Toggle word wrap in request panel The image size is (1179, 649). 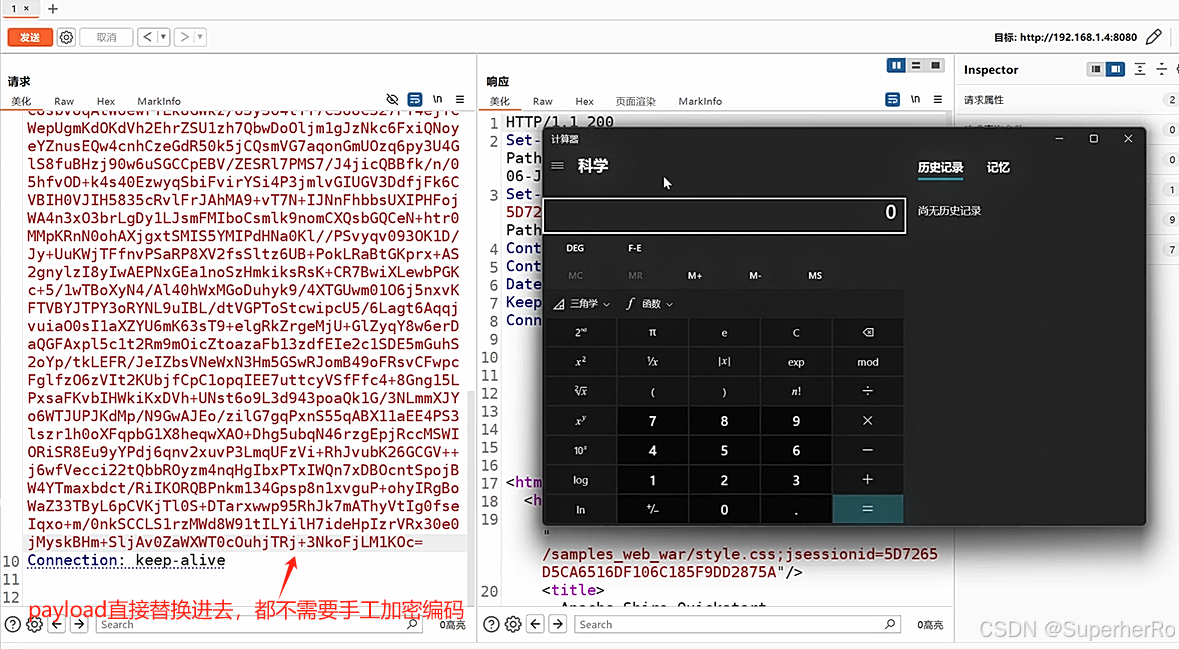414,99
